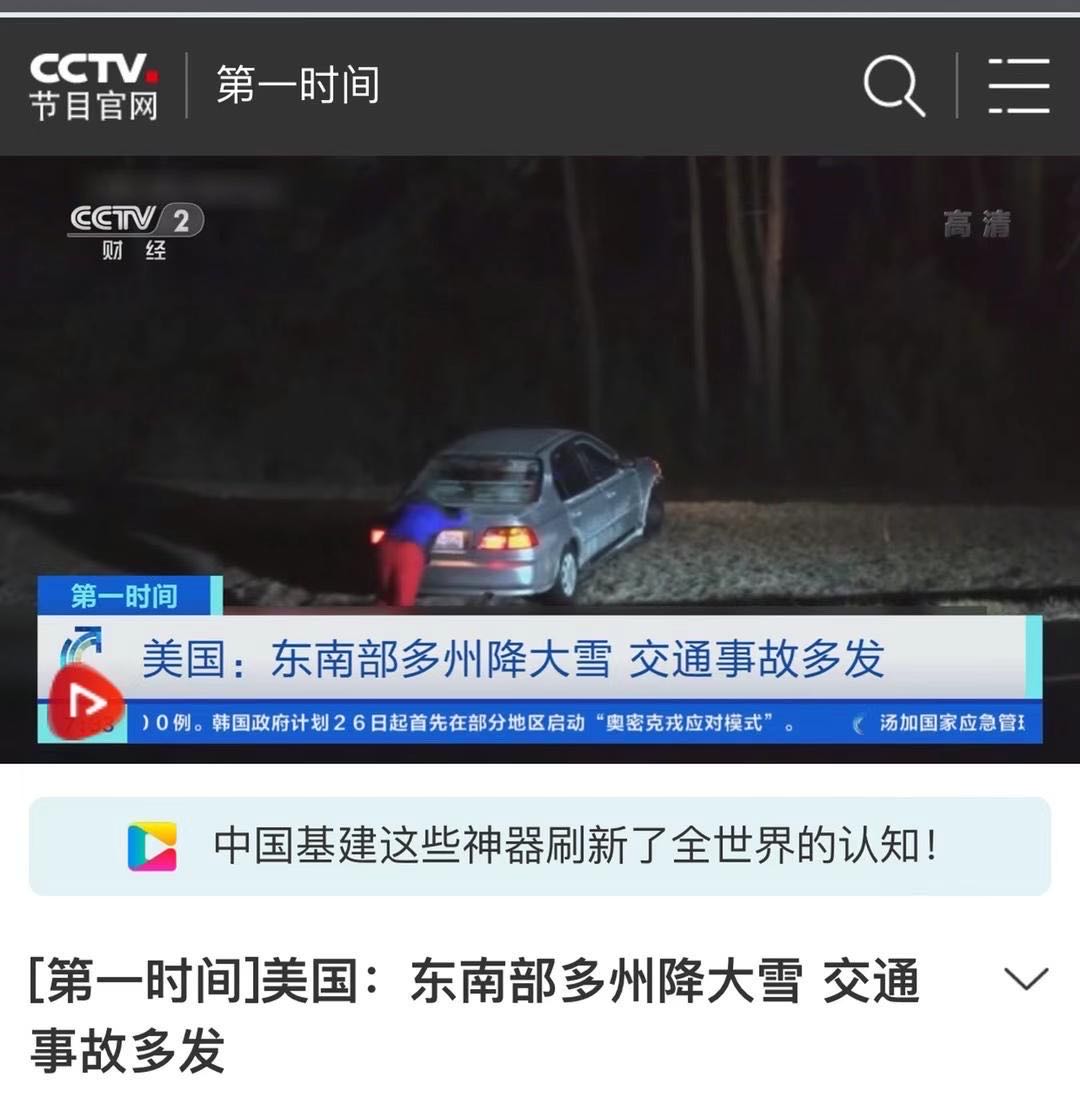Click the video headline 美国：东南部多州降大雪

click(x=377, y=658)
